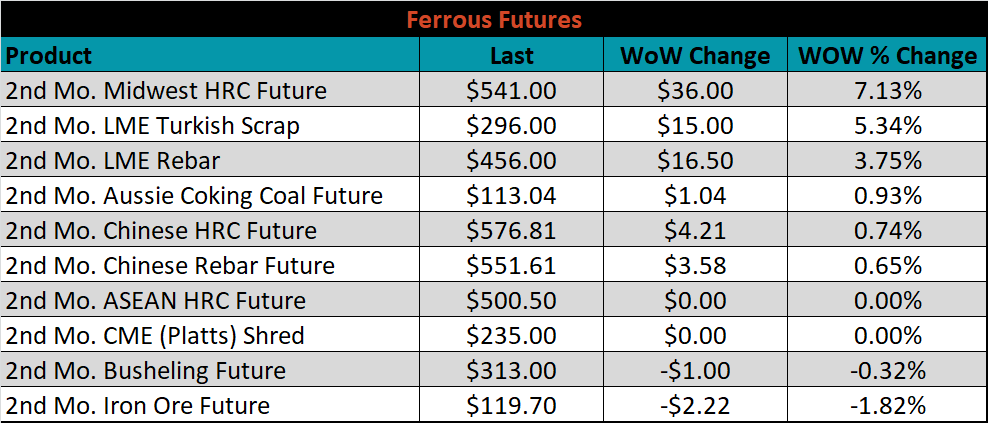Select the 2nd Mo. Midwest HRC Future cell
This screenshot has width=988, height=423.
click(x=210, y=90)
